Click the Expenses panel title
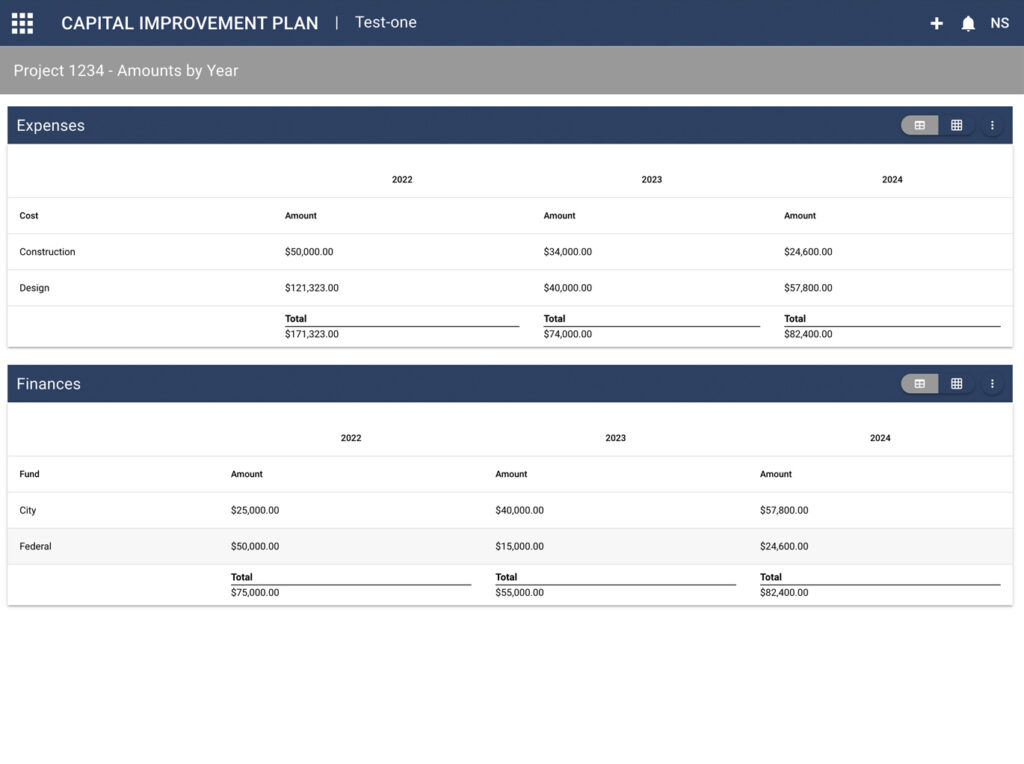The width and height of the screenshot is (1024, 764). 50,125
